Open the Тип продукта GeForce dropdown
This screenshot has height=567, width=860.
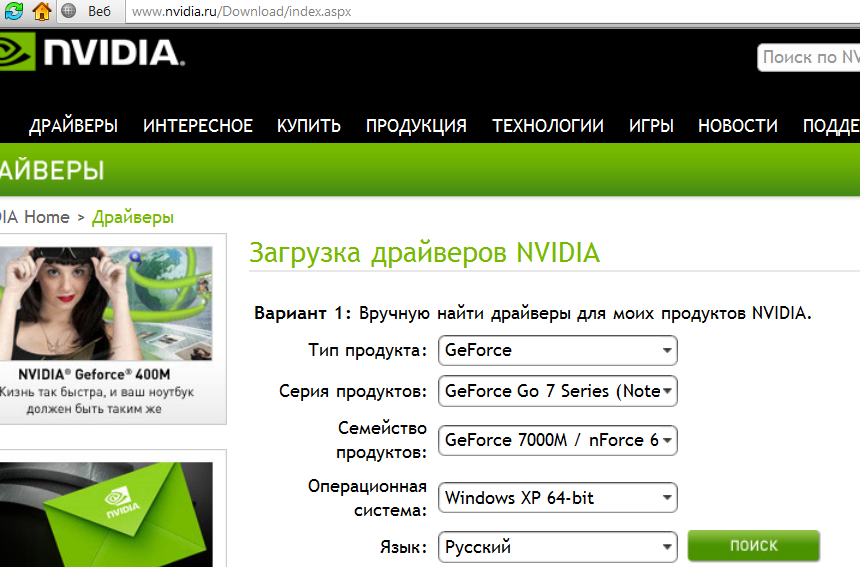557,350
